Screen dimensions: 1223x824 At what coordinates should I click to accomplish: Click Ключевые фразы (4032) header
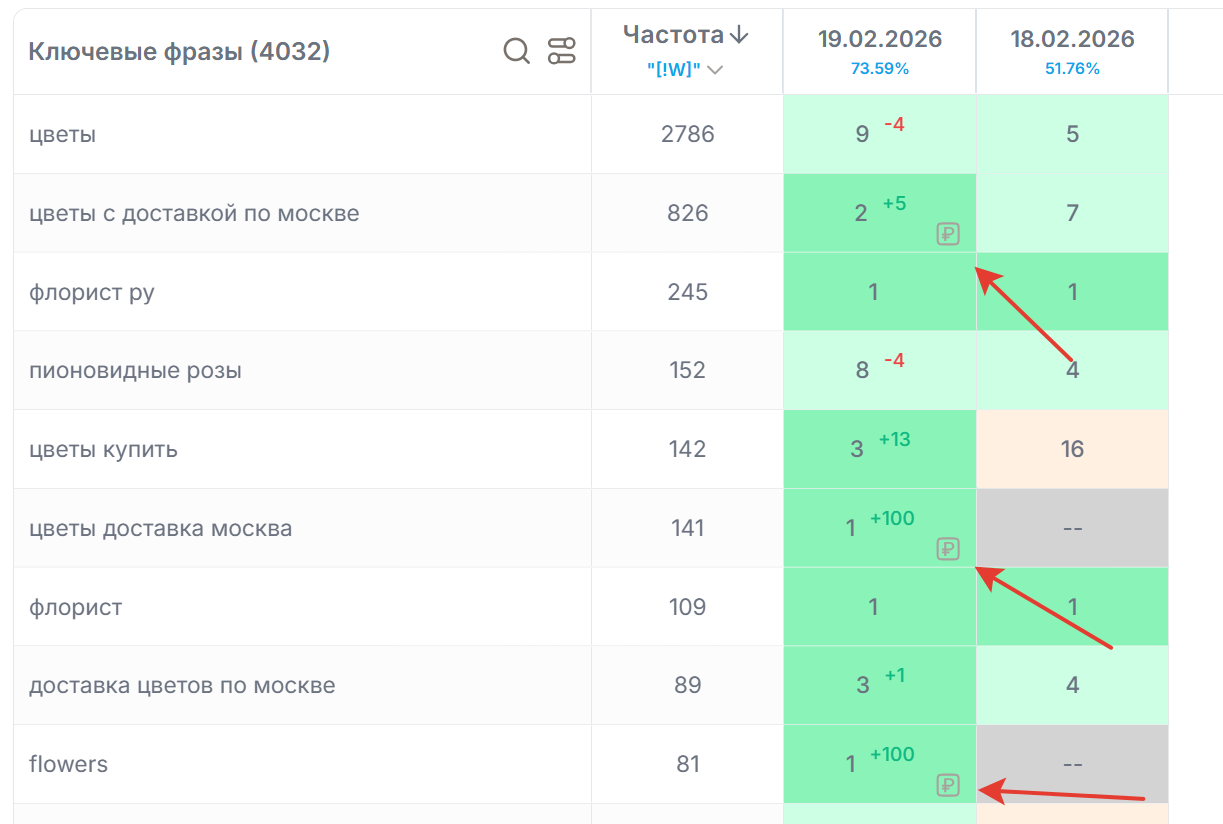tap(179, 51)
